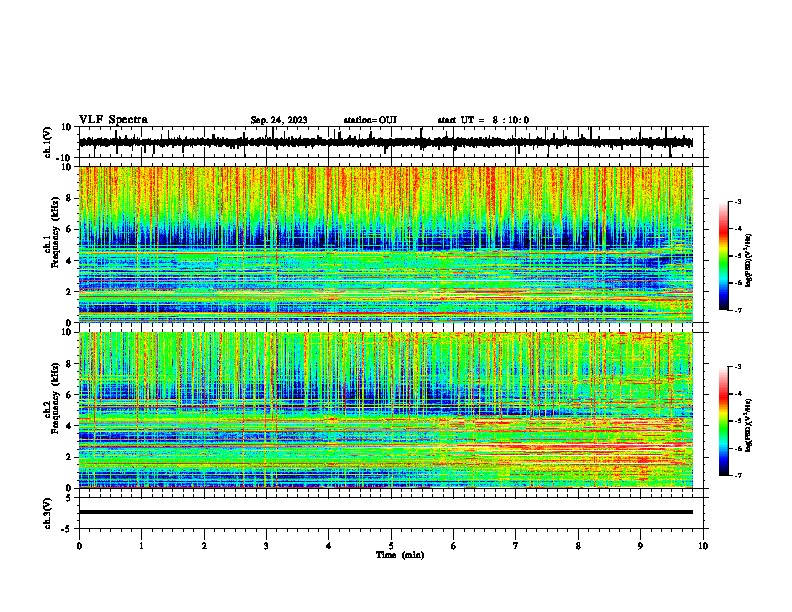The width and height of the screenshot is (792, 612).
Task: Click the ch.2 spectrogram panel
Action: (x=386, y=410)
